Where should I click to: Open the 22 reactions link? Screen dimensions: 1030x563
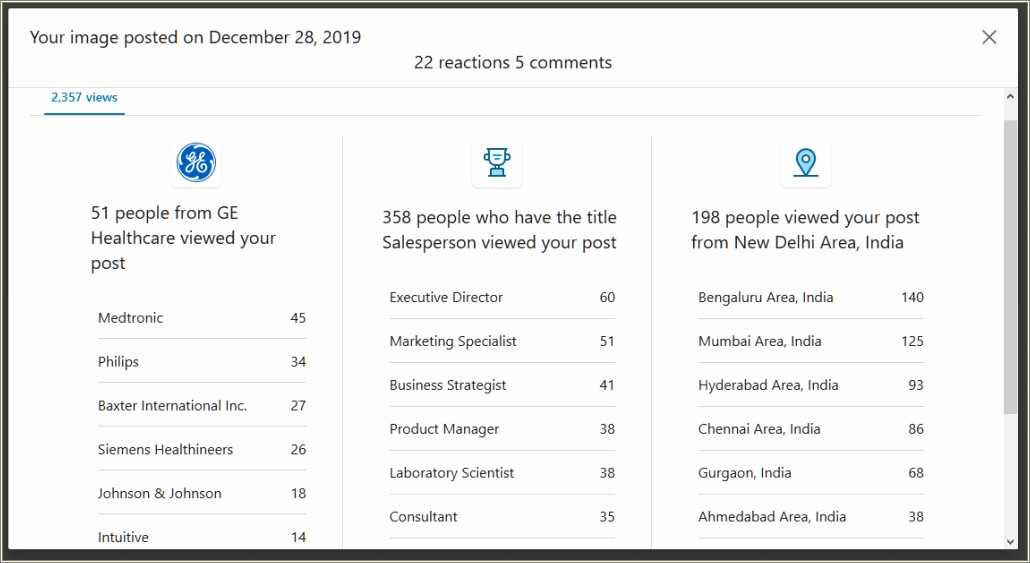[x=462, y=62]
